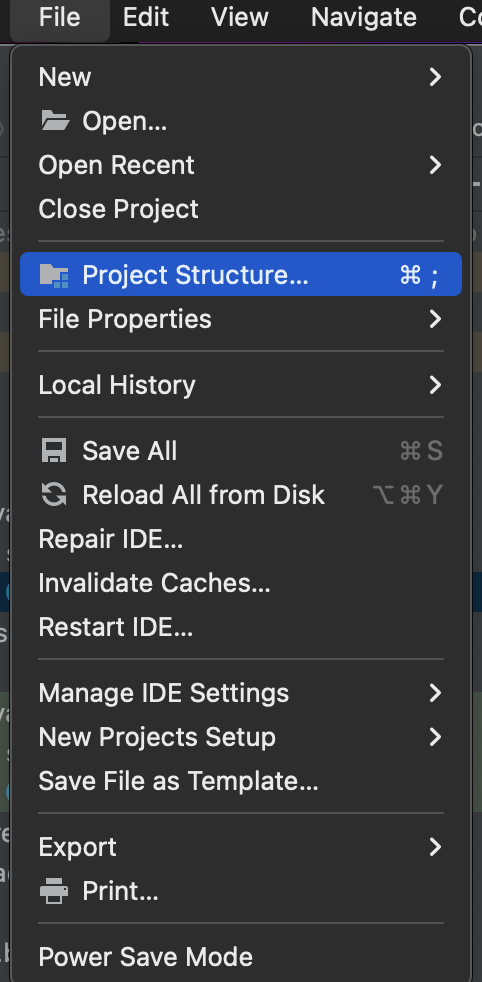Viewport: 482px width, 982px height.
Task: Click the open folder icon beside Open...
Action: pyautogui.click(x=55, y=120)
